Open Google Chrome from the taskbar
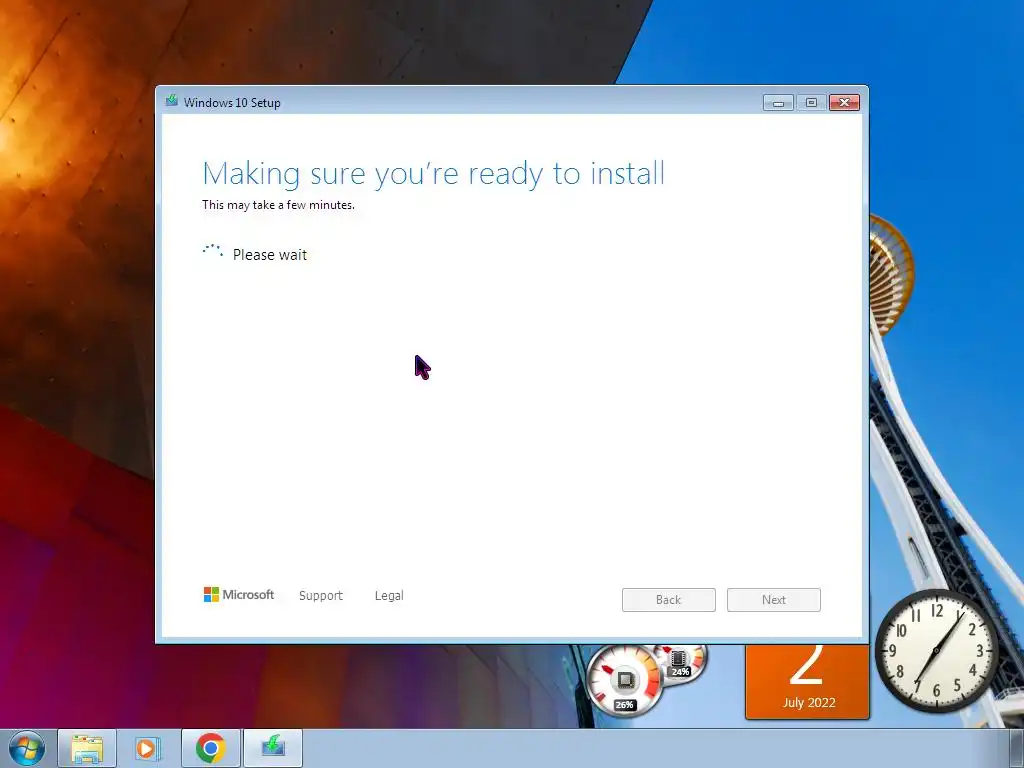Image resolution: width=1024 pixels, height=768 pixels. [x=210, y=748]
